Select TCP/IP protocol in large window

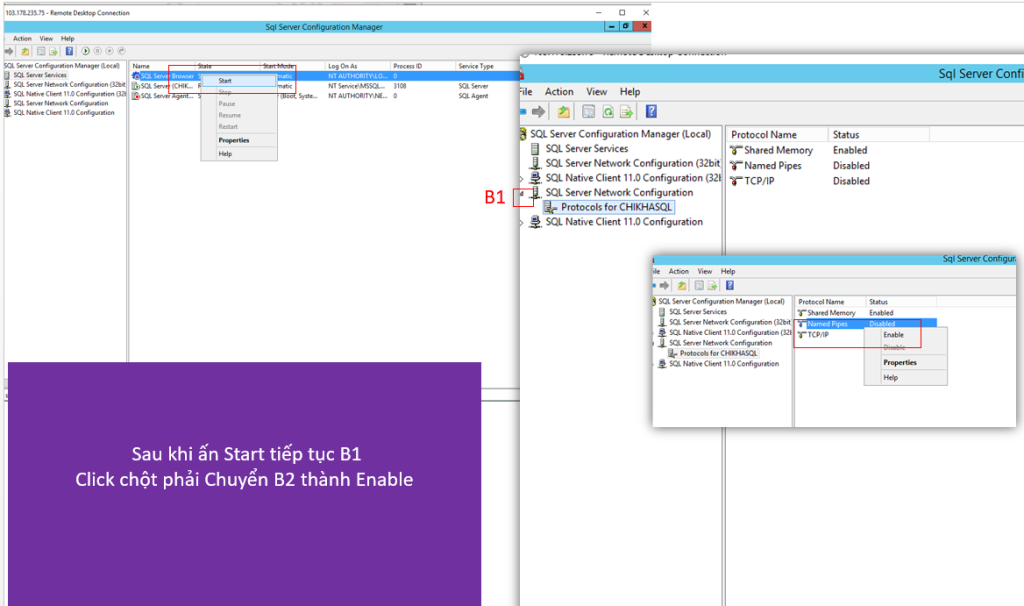click(759, 182)
